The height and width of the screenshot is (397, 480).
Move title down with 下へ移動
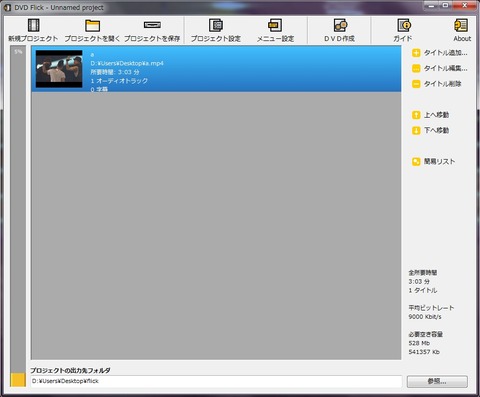coord(431,130)
